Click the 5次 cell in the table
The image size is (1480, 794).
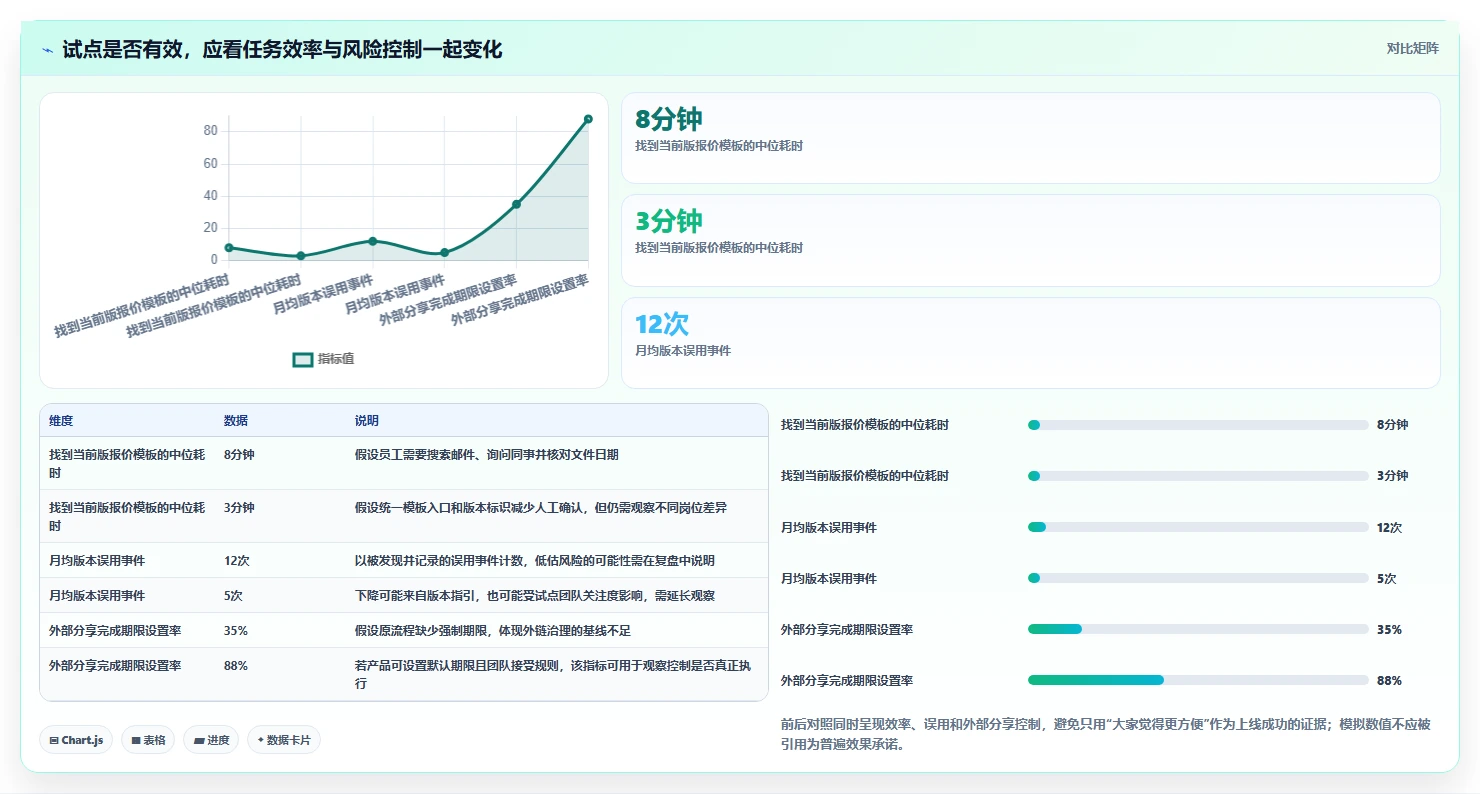(234, 595)
